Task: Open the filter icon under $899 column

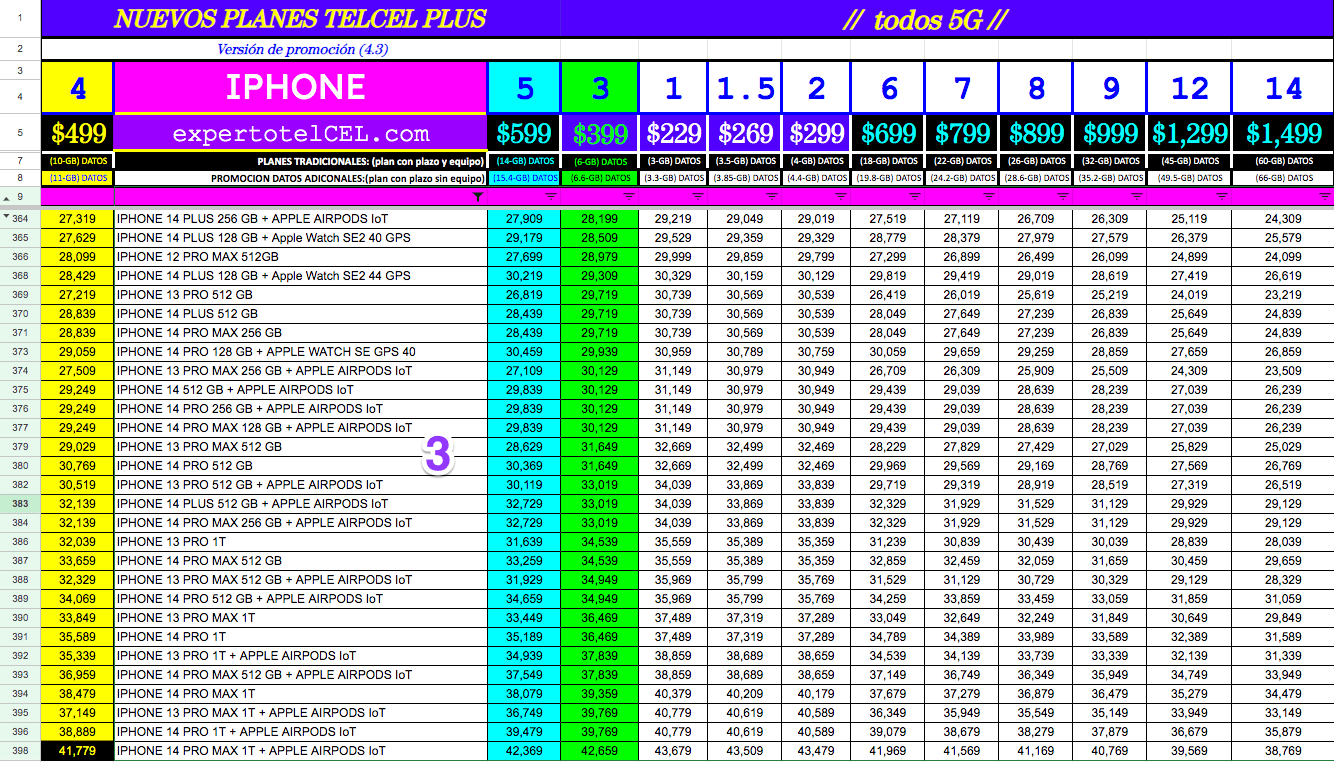Action: coord(1063,197)
